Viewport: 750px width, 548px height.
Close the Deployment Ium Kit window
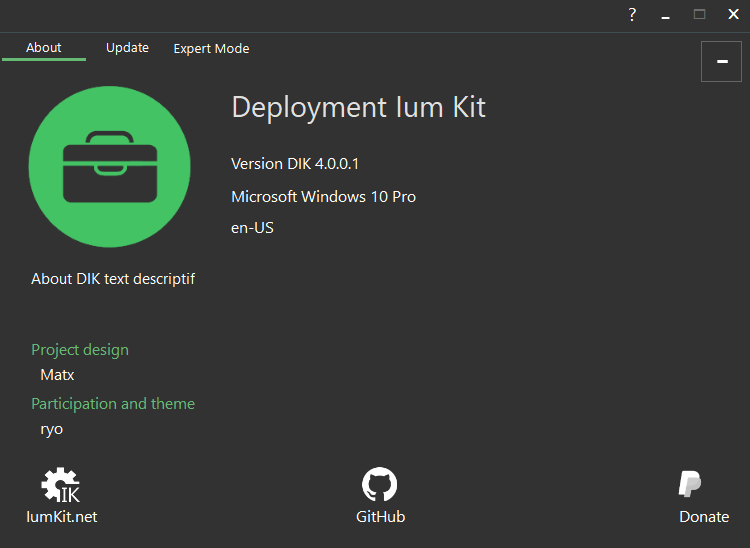coord(733,15)
